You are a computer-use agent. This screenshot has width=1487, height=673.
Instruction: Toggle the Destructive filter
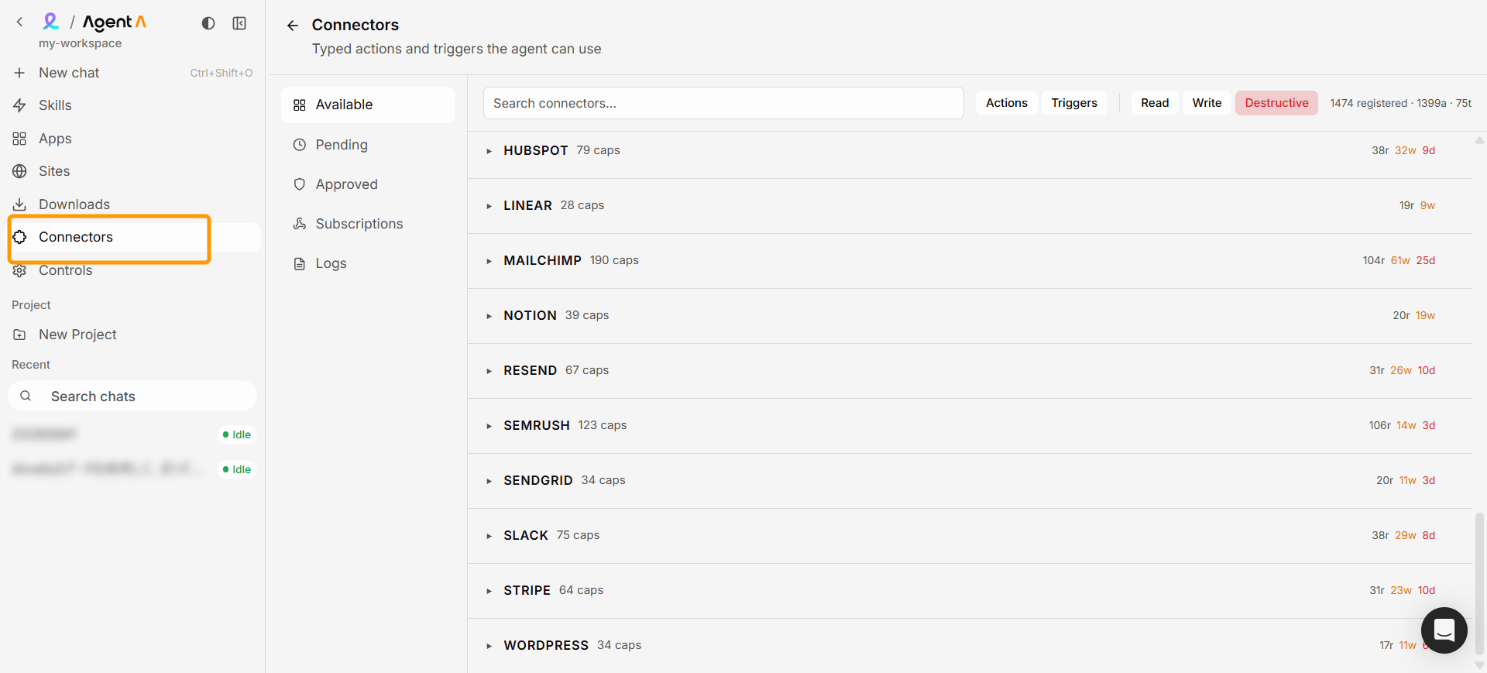tap(1276, 103)
